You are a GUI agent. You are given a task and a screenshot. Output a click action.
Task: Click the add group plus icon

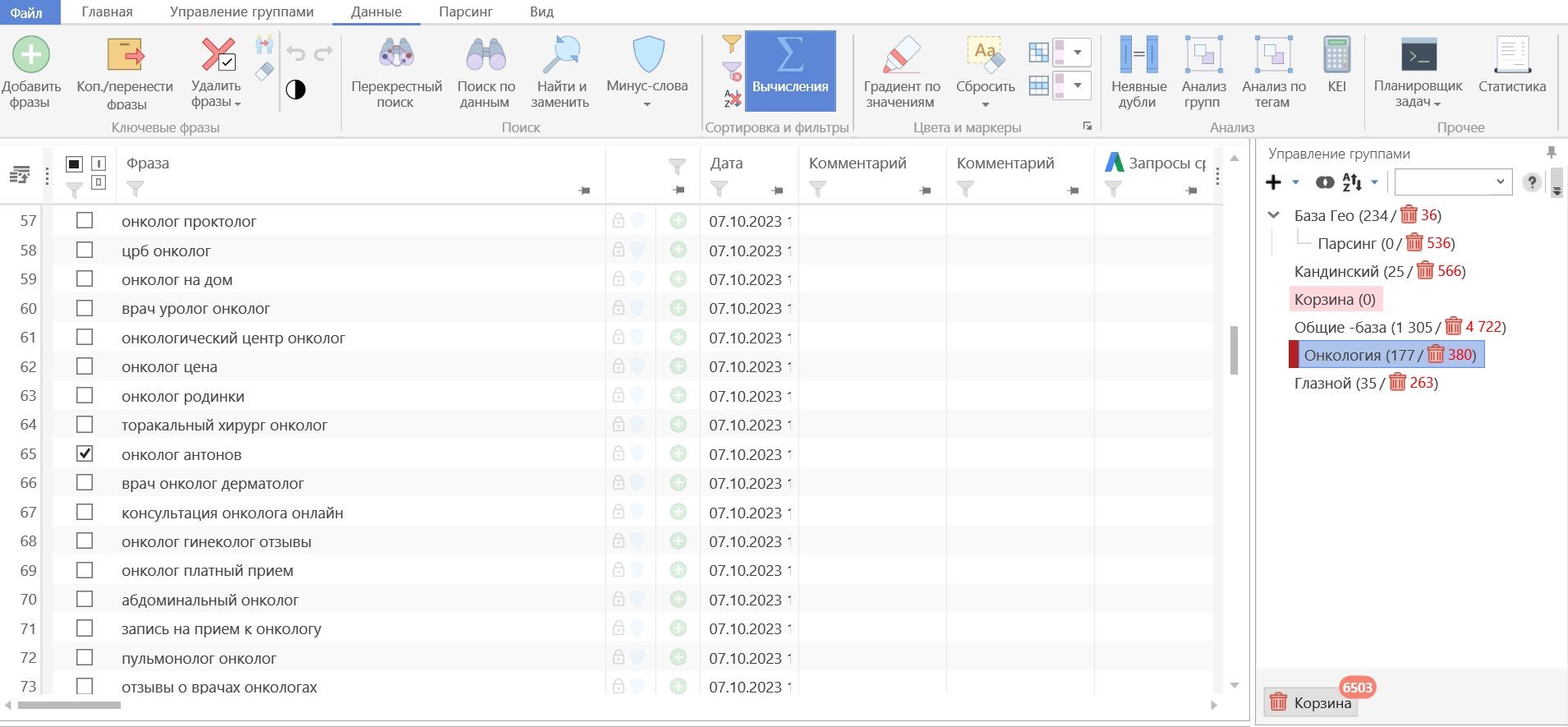[1273, 182]
